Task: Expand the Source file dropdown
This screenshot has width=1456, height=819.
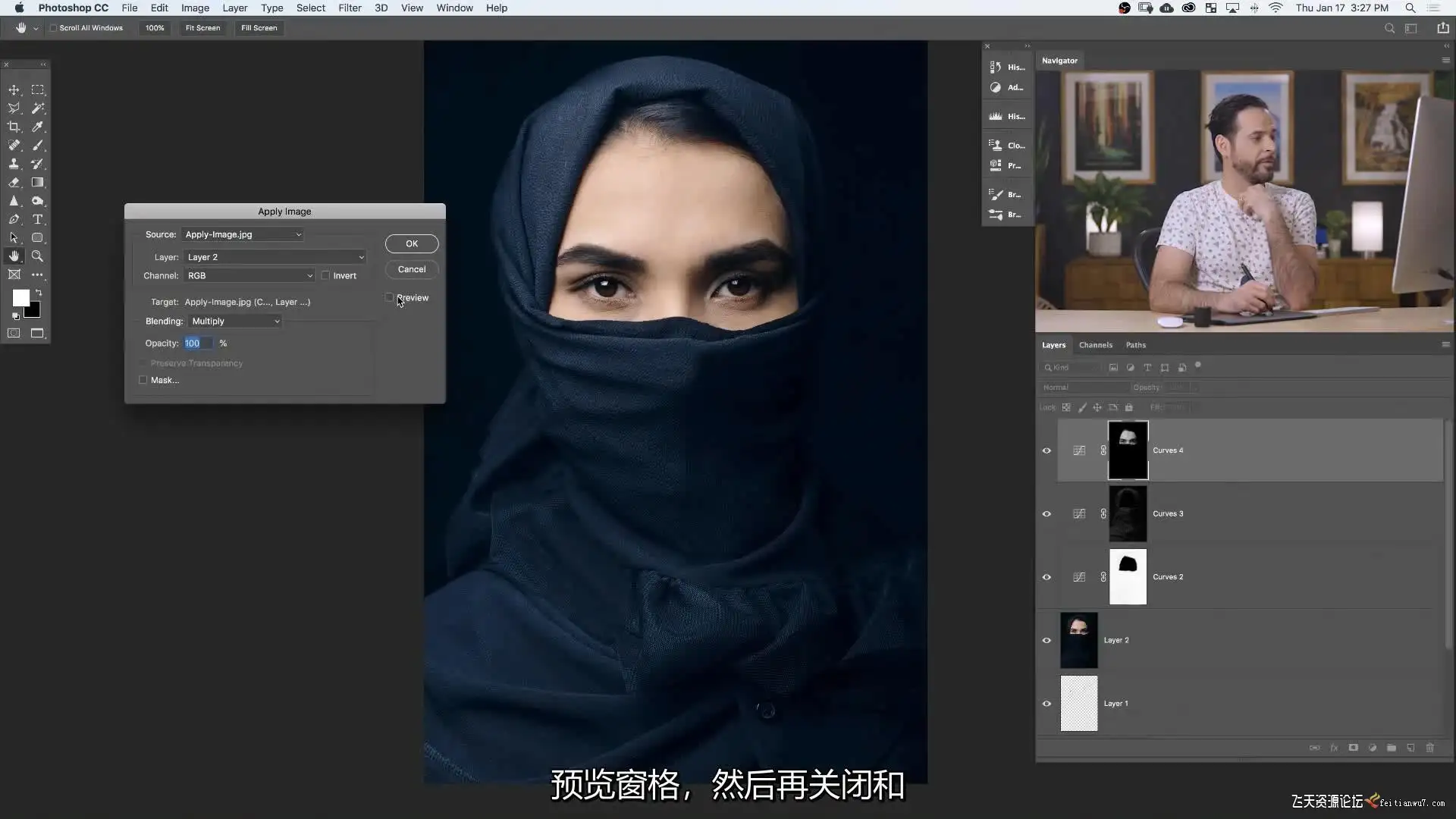Action: (x=243, y=234)
